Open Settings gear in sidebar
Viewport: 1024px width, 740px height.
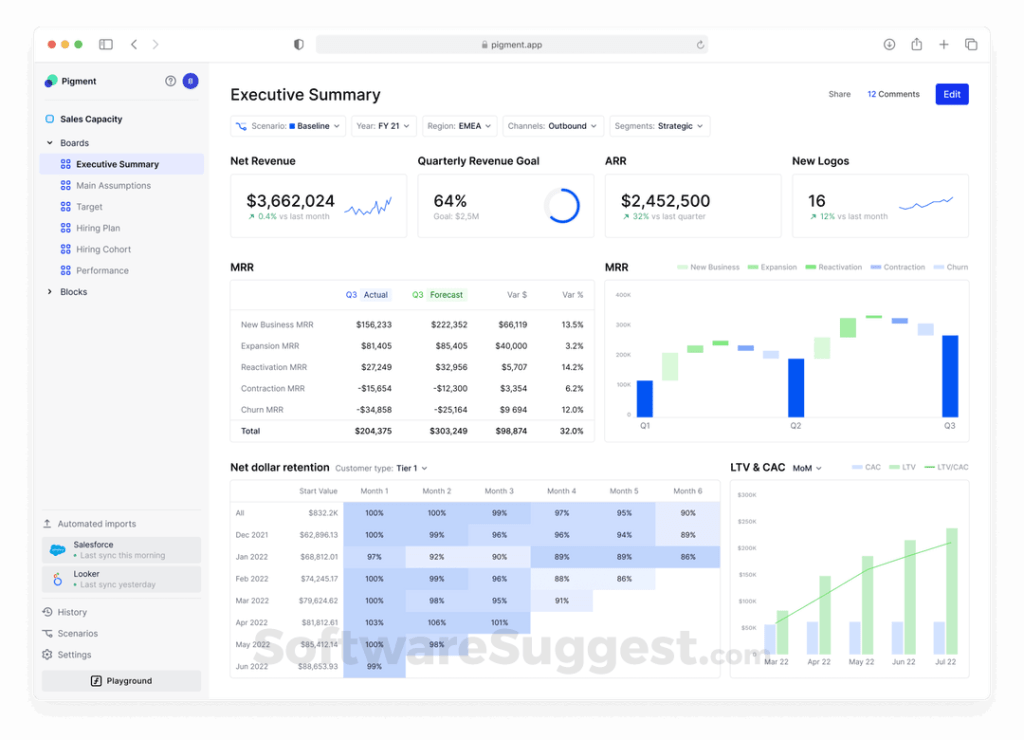click(x=47, y=655)
